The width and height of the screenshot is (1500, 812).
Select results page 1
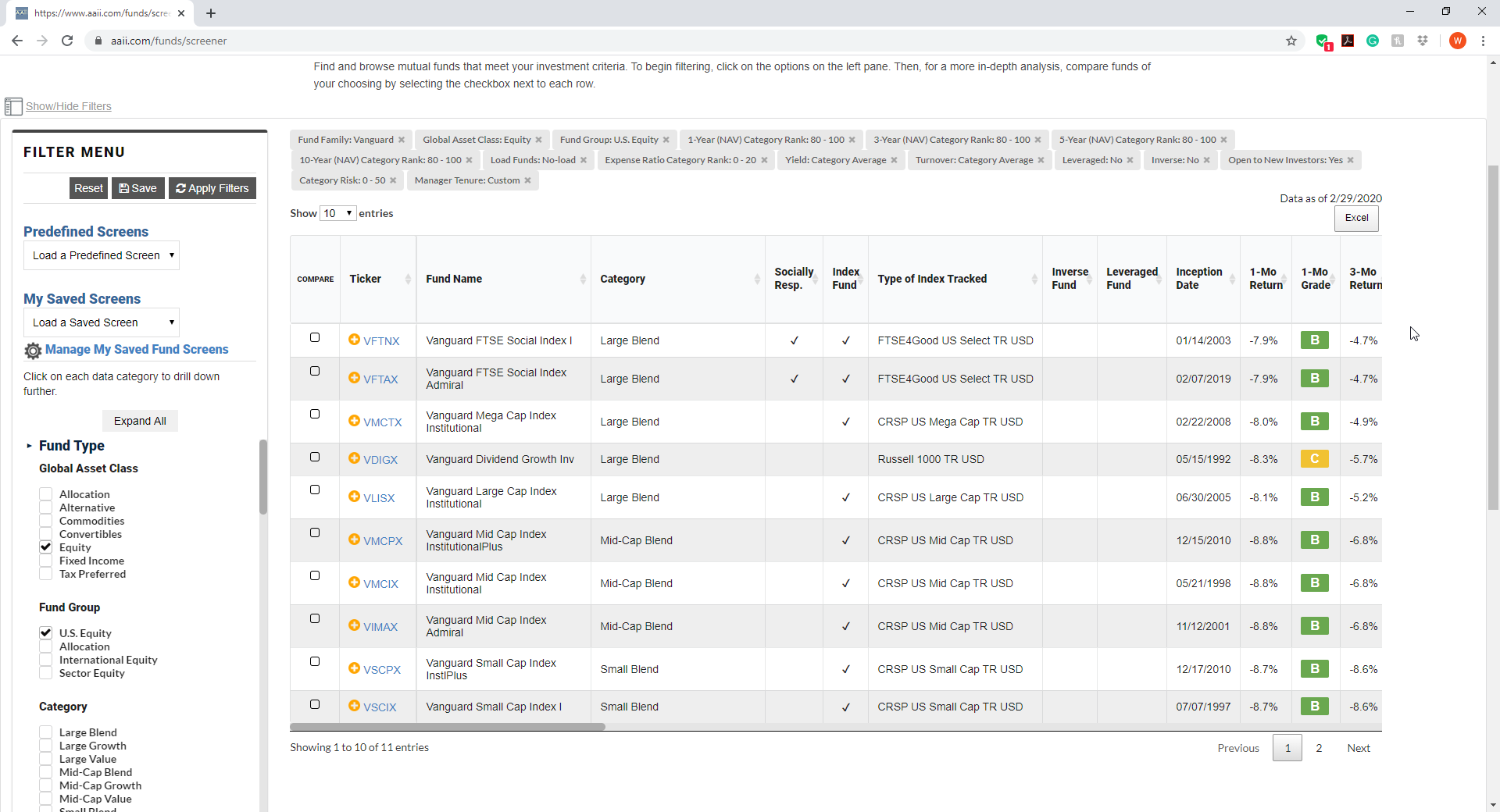(1287, 748)
